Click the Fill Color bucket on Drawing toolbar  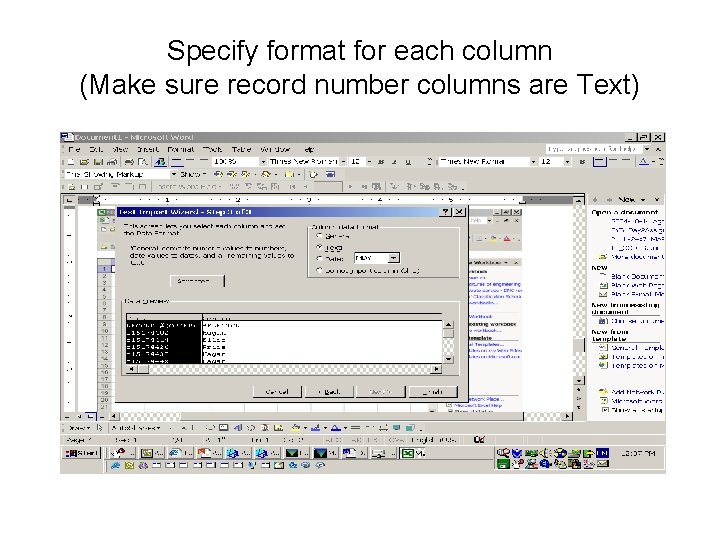pyautogui.click(x=296, y=428)
